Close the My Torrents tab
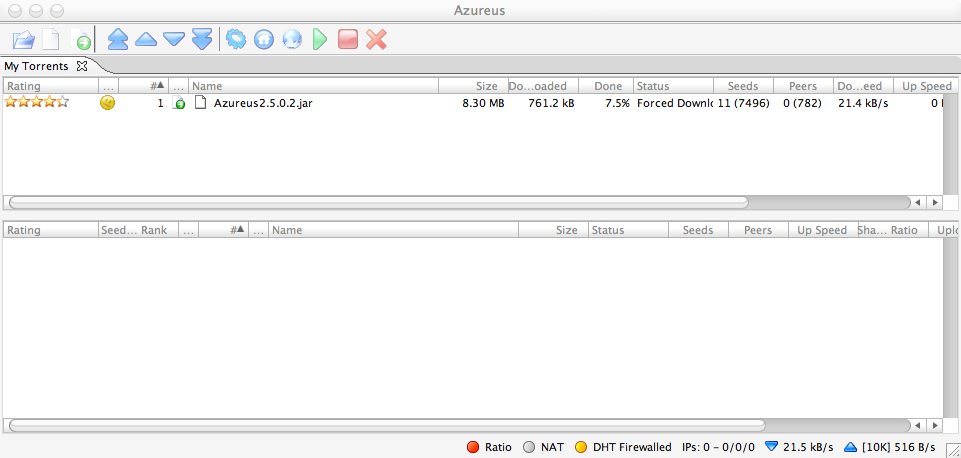The width and height of the screenshot is (961, 458). (83, 66)
